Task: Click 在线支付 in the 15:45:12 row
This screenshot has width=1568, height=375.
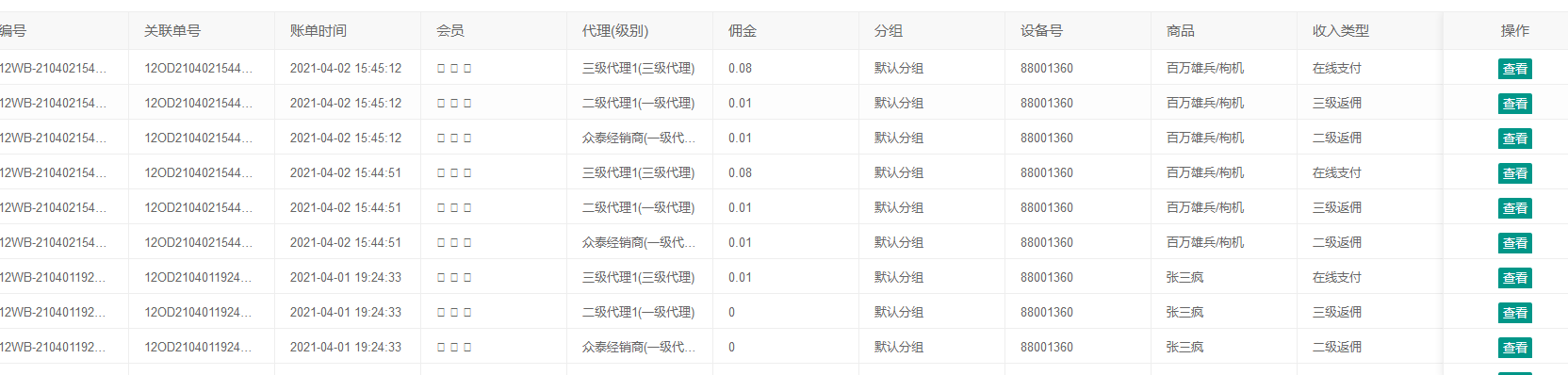Action: 1337,69
